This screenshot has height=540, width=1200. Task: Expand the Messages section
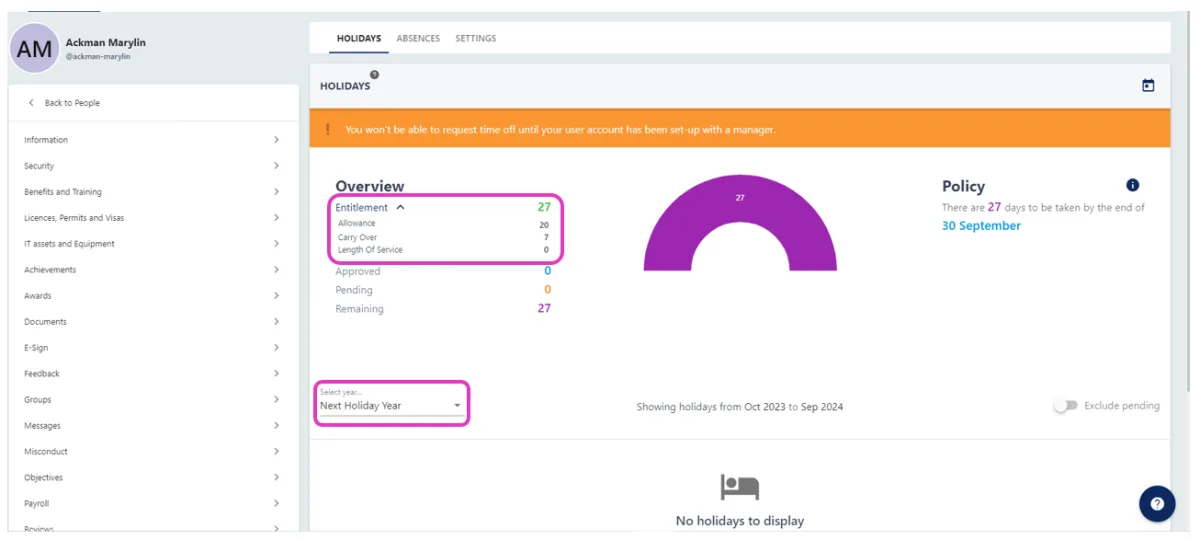click(x=153, y=426)
